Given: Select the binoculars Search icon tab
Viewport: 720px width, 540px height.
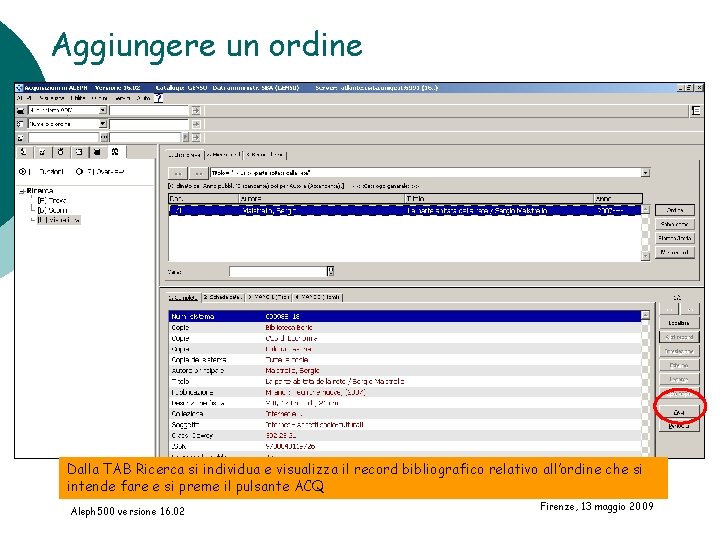Looking at the screenshot, I should [x=115, y=152].
